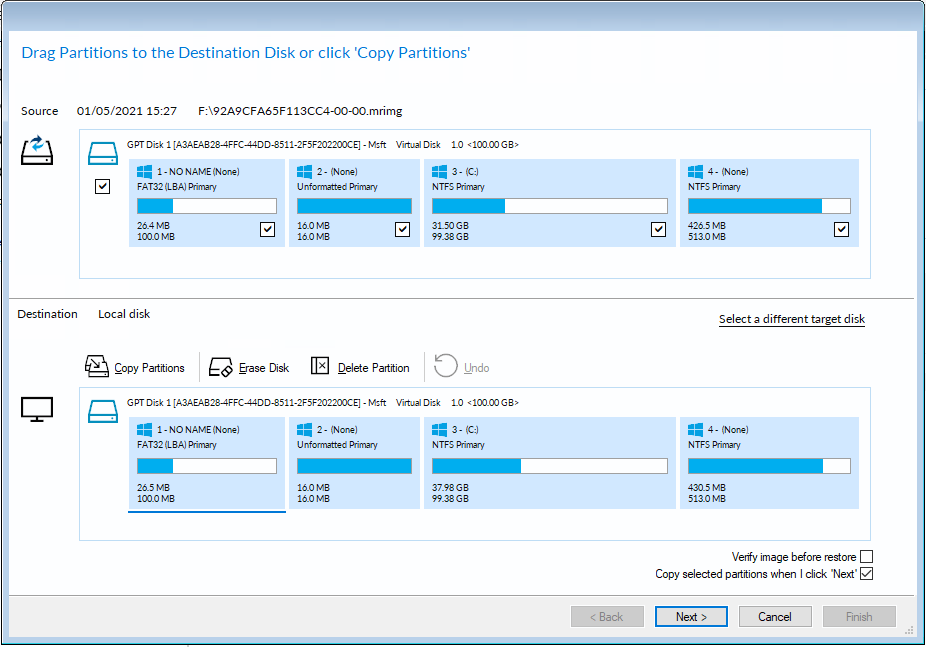Click the Erase Disk icon
This screenshot has height=647, width=926.
tap(221, 367)
